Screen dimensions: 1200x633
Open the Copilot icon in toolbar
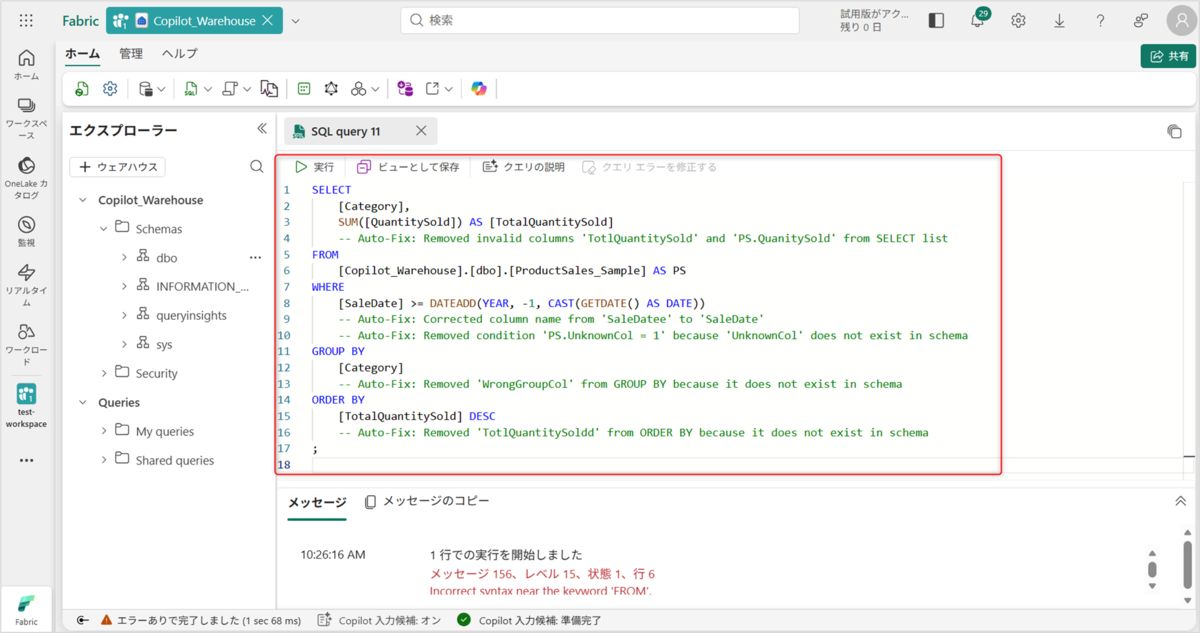[x=479, y=89]
